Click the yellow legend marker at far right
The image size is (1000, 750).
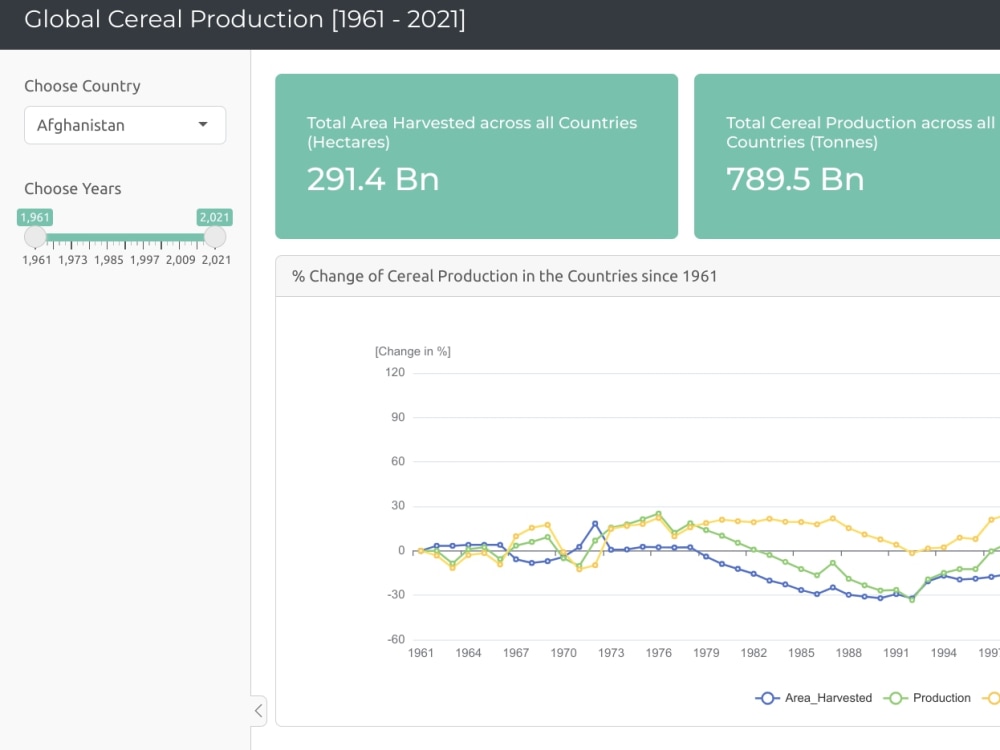tap(993, 698)
